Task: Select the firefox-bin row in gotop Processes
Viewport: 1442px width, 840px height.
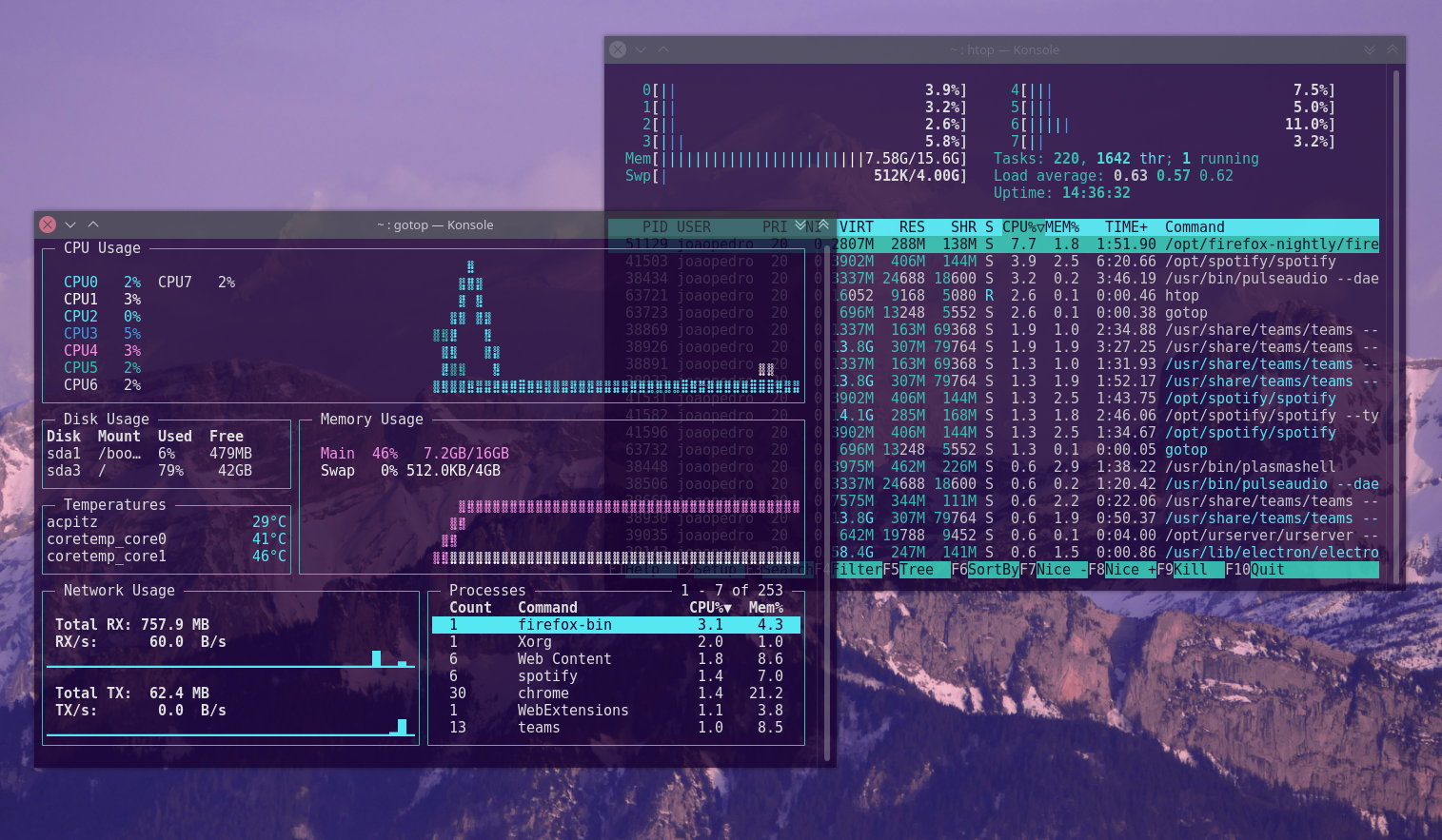Action: click(616, 625)
